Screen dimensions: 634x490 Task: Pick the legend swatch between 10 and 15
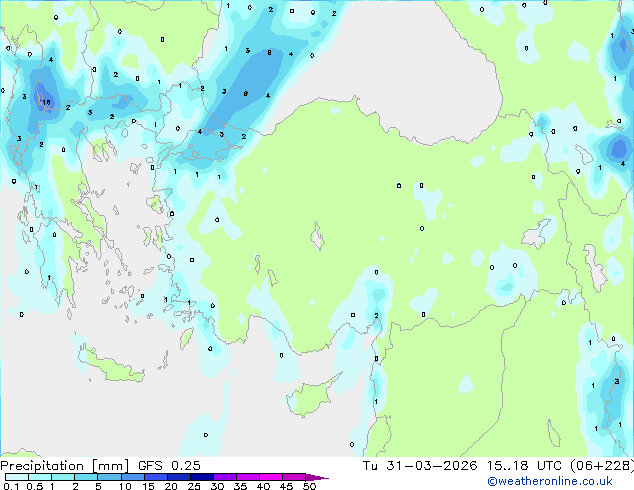[133, 477]
